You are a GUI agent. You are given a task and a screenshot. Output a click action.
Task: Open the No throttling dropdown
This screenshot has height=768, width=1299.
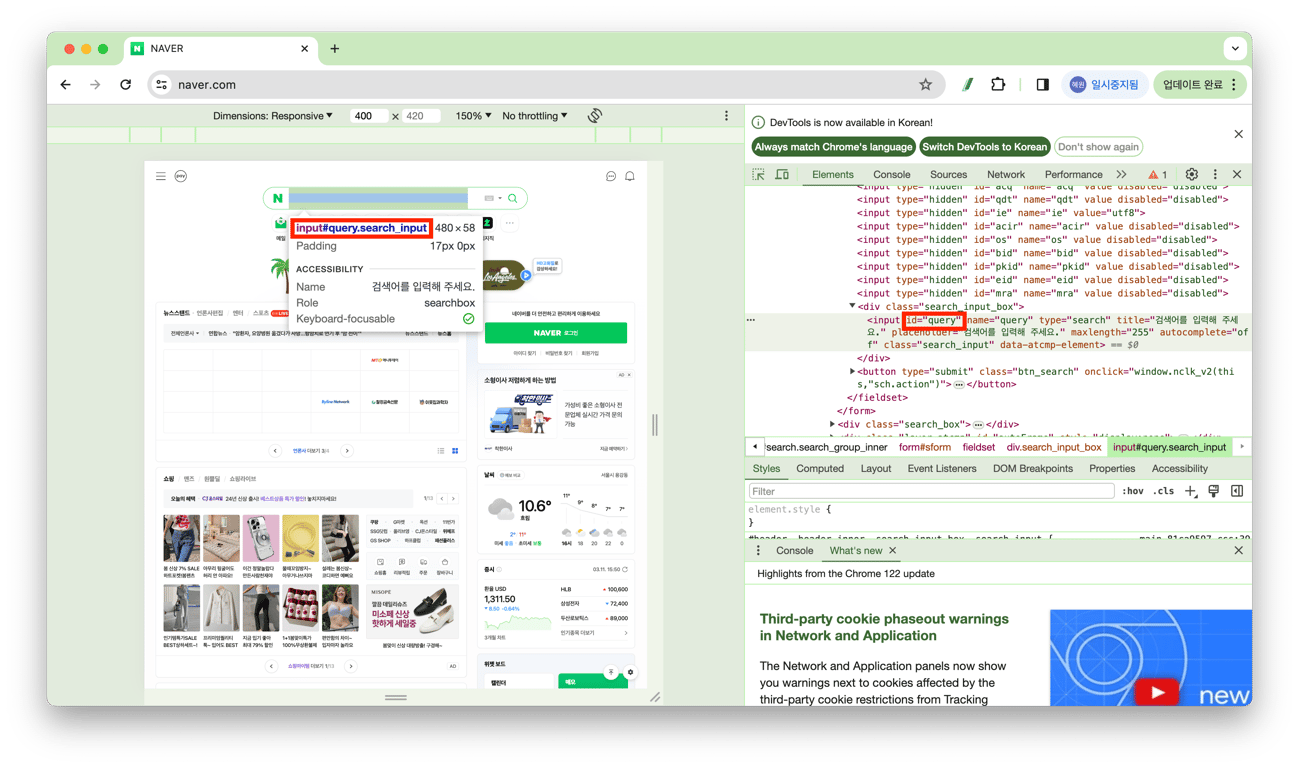(535, 116)
